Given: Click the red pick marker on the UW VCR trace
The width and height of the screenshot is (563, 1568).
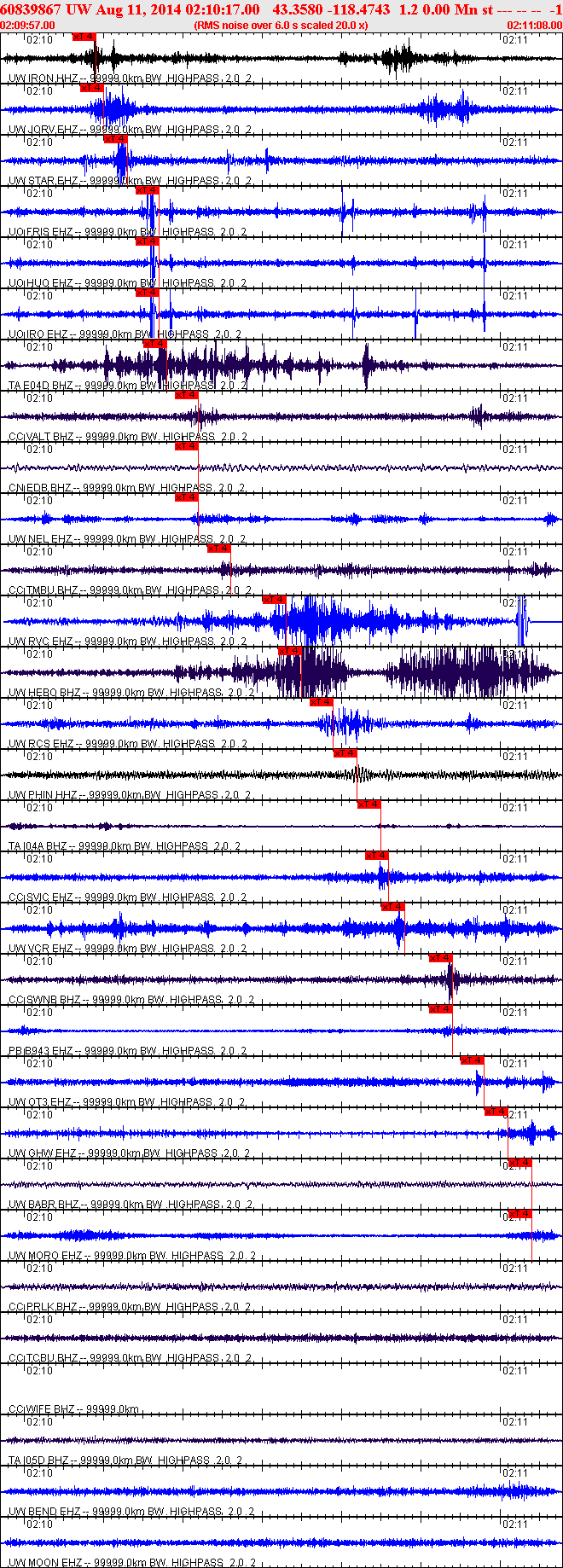Looking at the screenshot, I should (393, 907).
